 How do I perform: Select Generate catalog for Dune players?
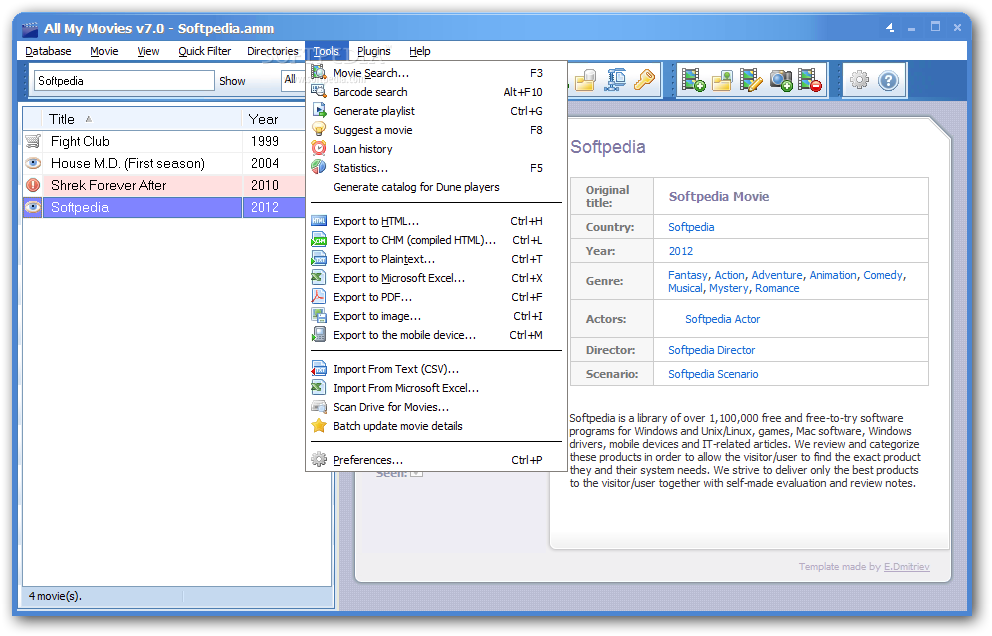point(437,187)
